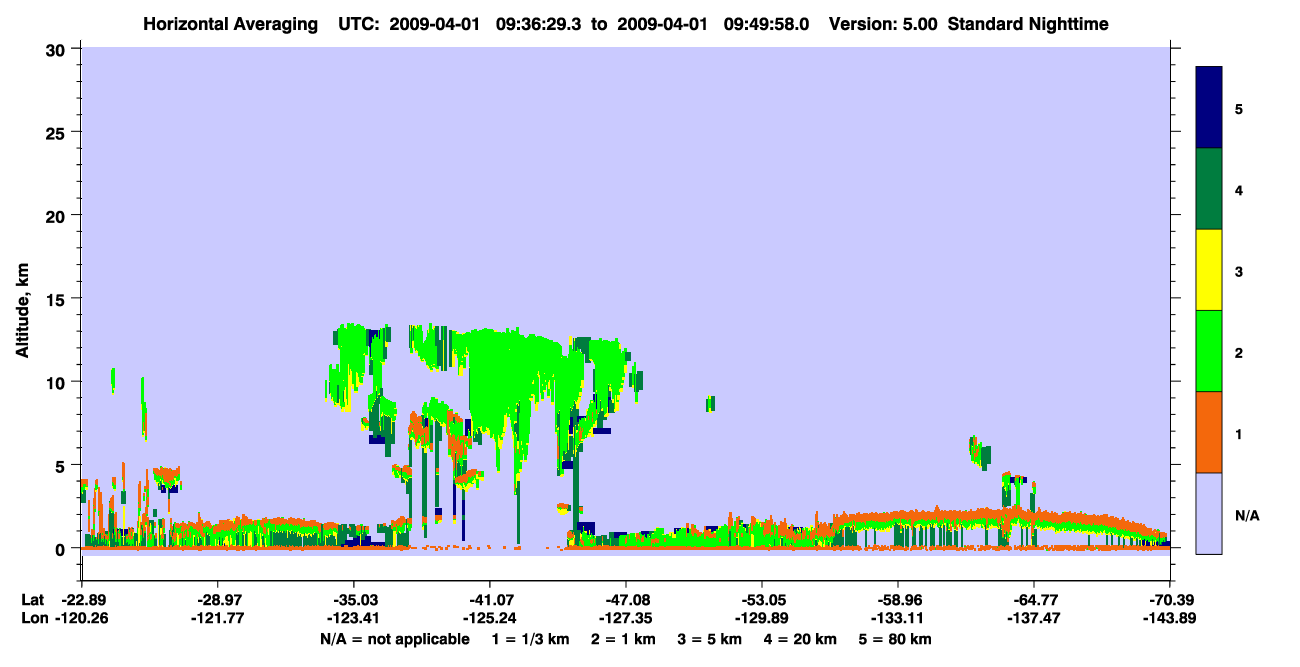Click the orange colorbar segment labeled 1
The image size is (1300, 667).
pyautogui.click(x=1209, y=432)
